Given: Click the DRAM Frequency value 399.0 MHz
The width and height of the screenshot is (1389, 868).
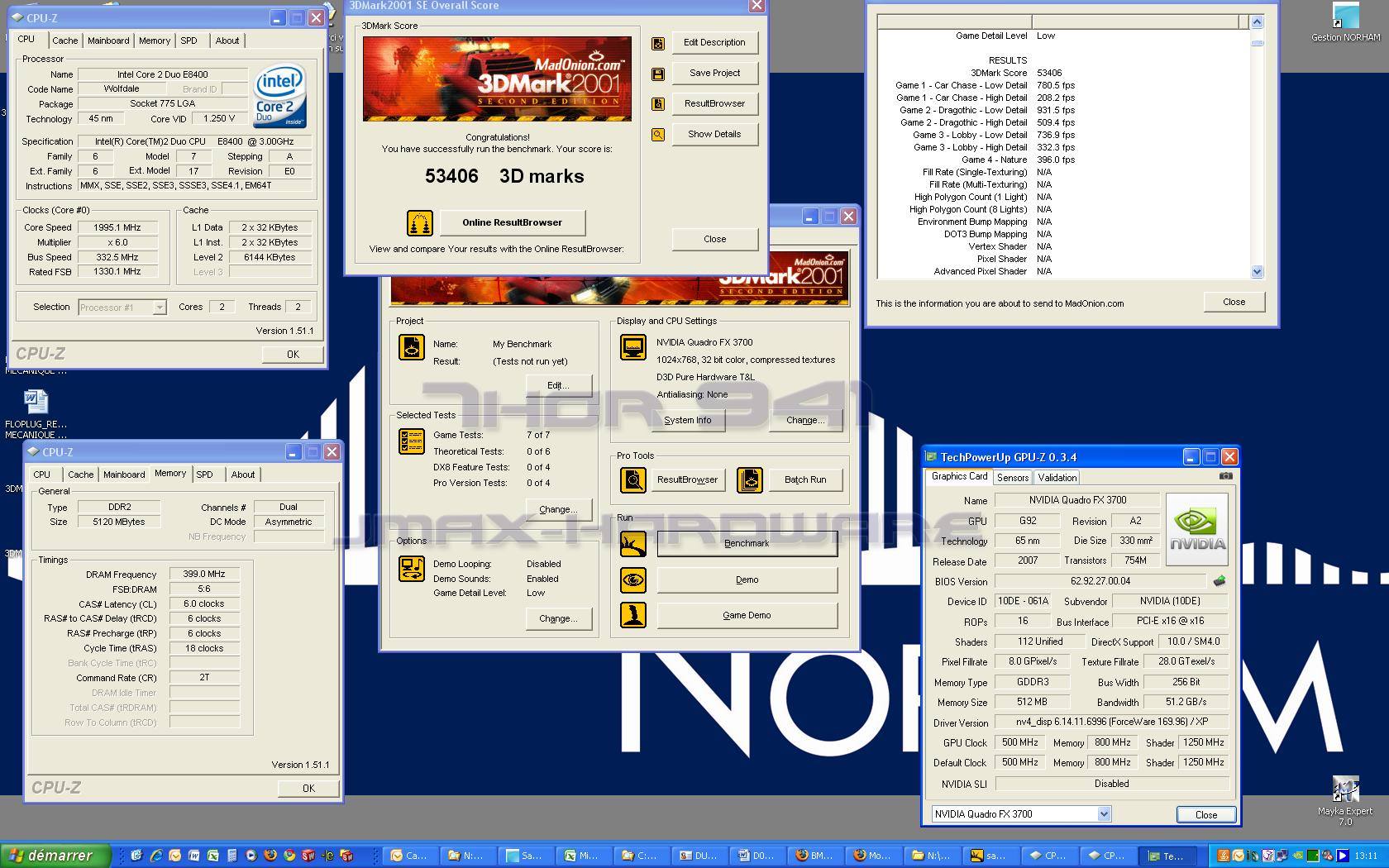Looking at the screenshot, I should [204, 574].
